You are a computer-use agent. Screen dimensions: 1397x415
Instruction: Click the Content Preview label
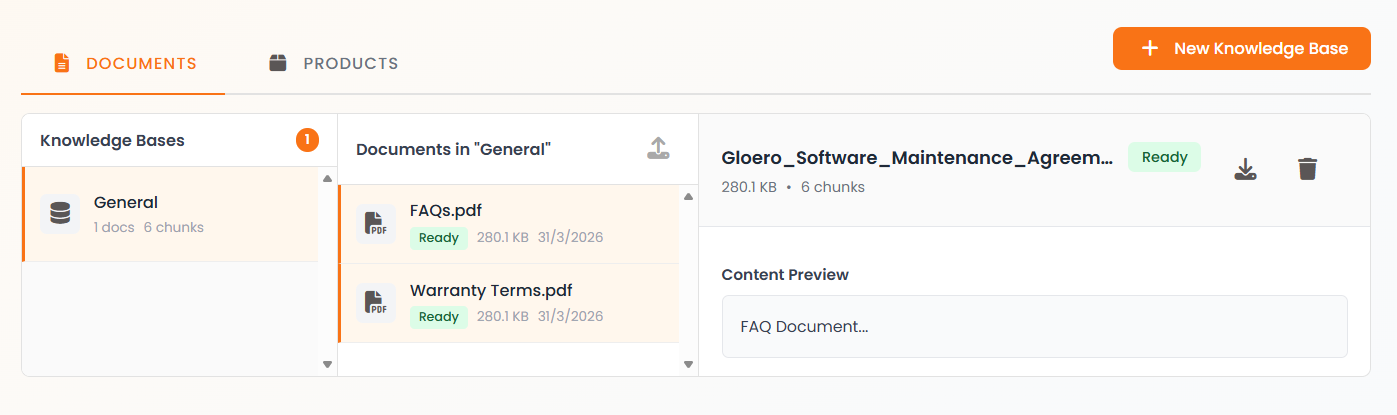[x=785, y=274]
